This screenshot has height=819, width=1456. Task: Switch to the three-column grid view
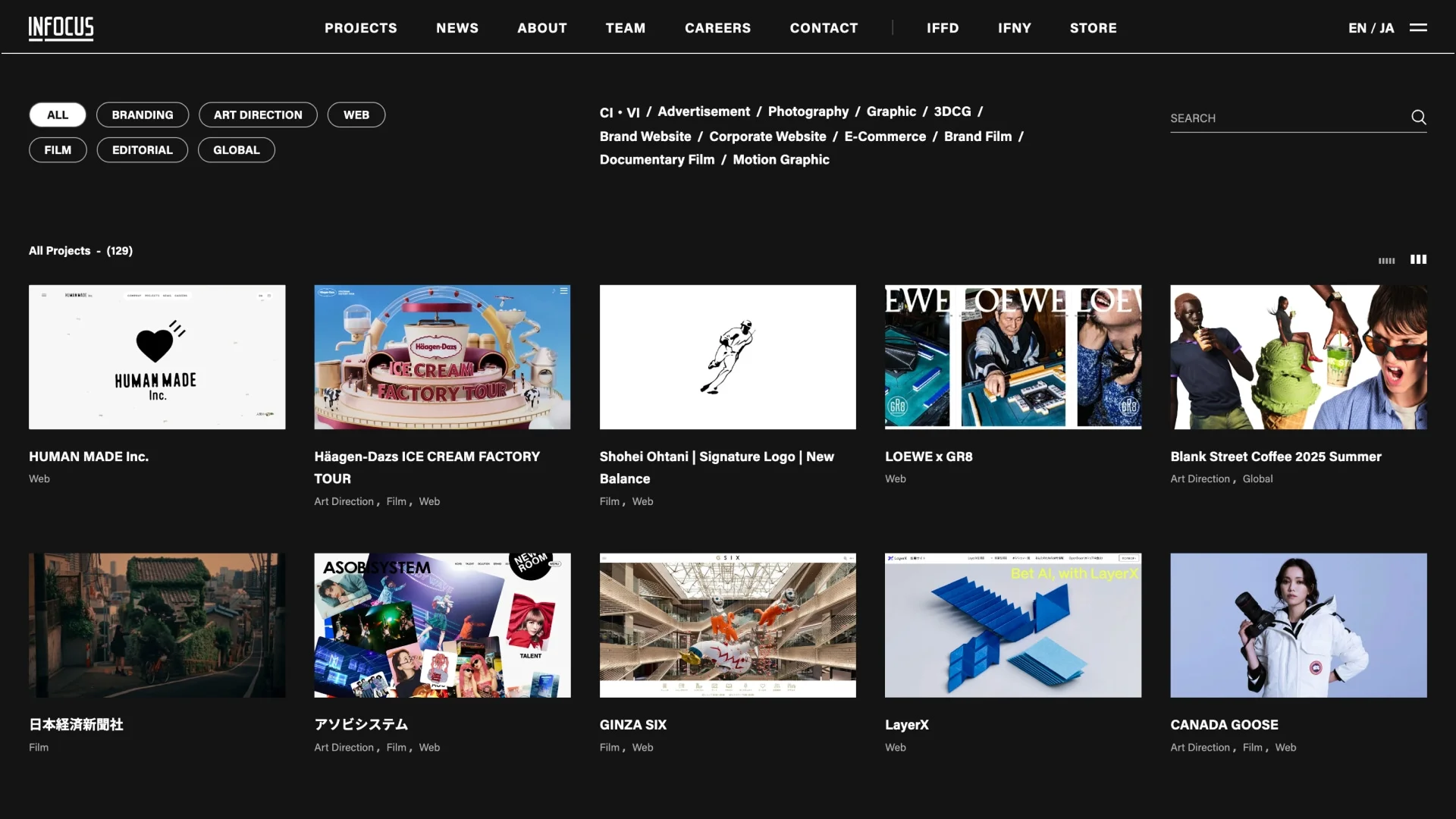1418,259
